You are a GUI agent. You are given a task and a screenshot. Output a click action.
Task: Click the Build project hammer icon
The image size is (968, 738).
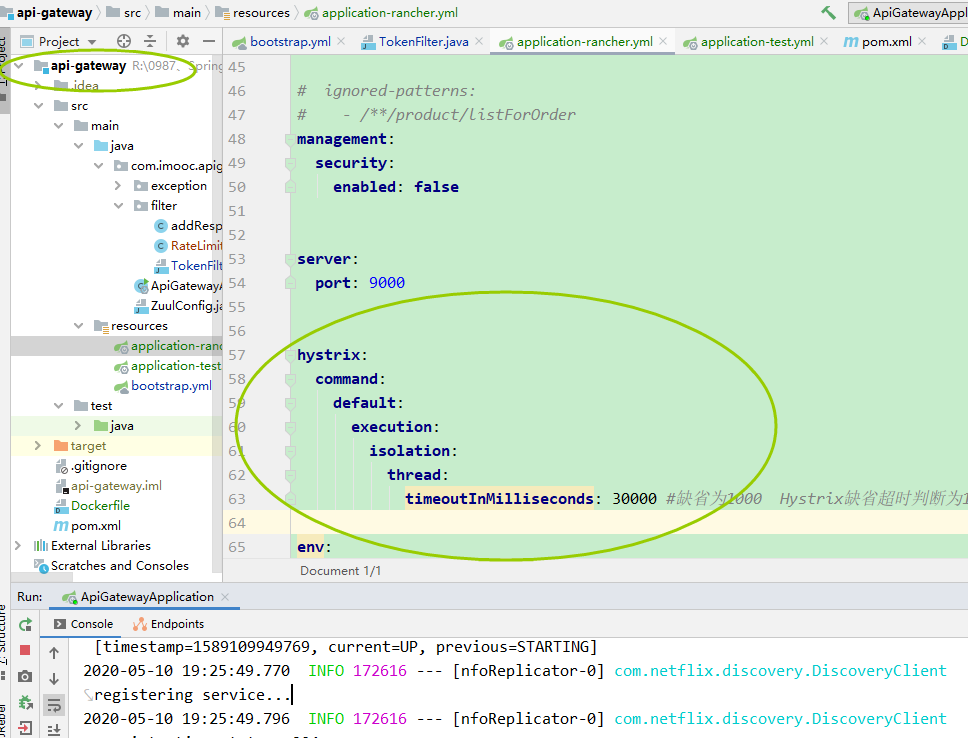pos(828,12)
